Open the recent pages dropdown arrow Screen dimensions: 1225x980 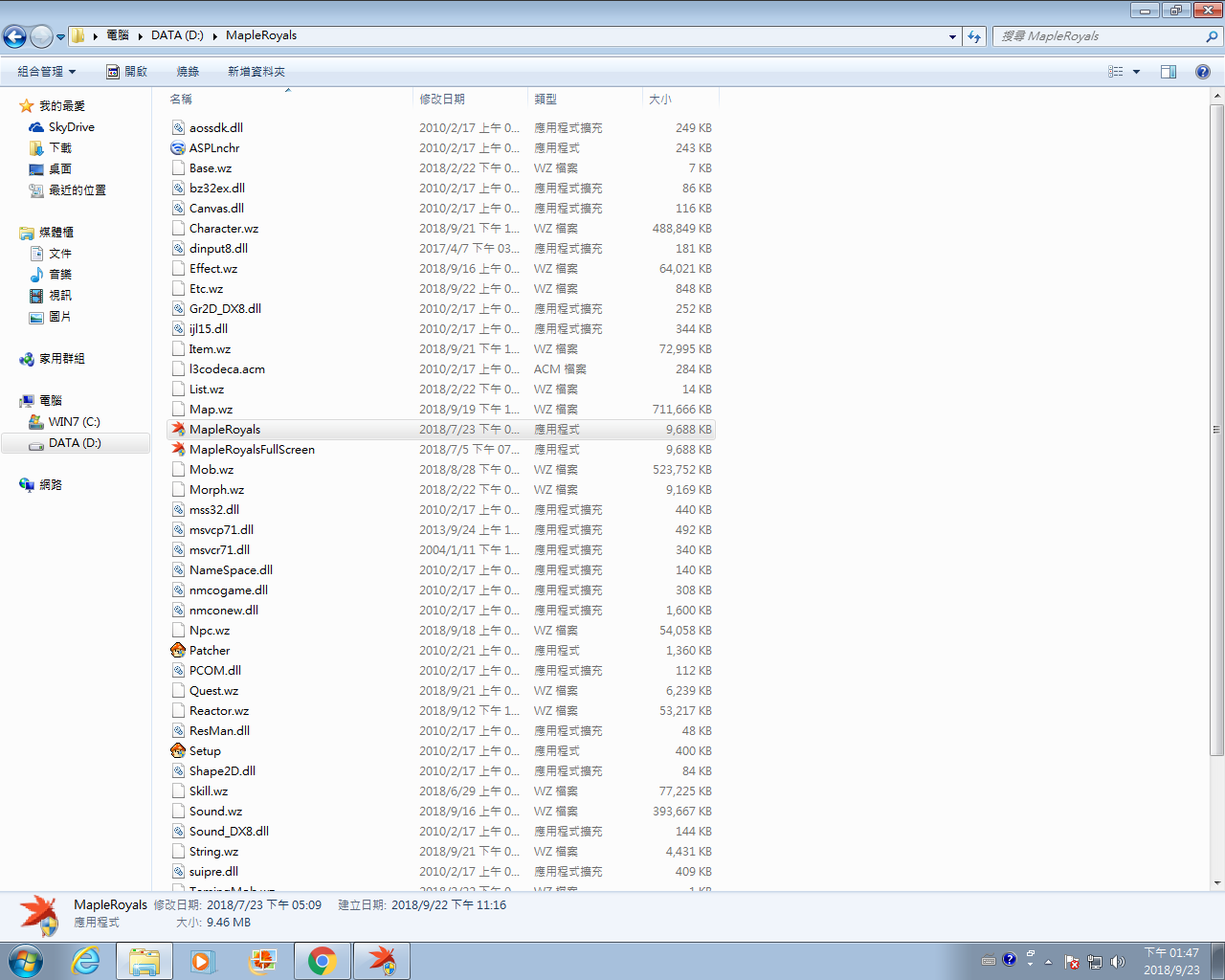point(60,37)
